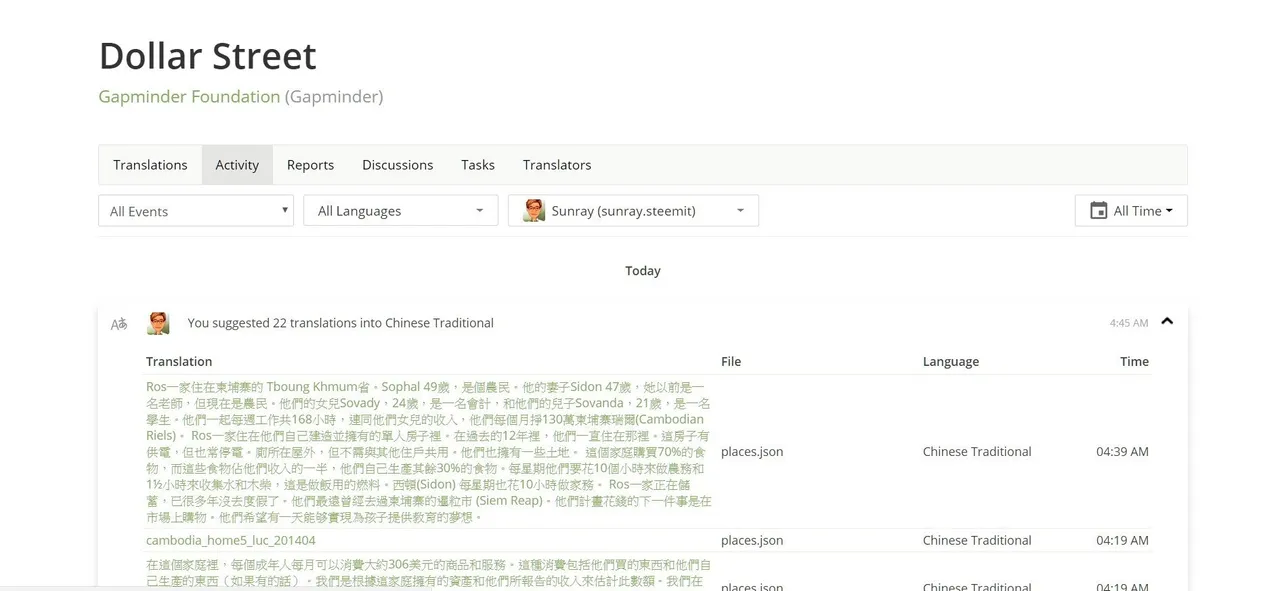This screenshot has height=591, width=1280.
Task: Click Chinese Traditional in the cambodia_home5 row
Action: 977,540
